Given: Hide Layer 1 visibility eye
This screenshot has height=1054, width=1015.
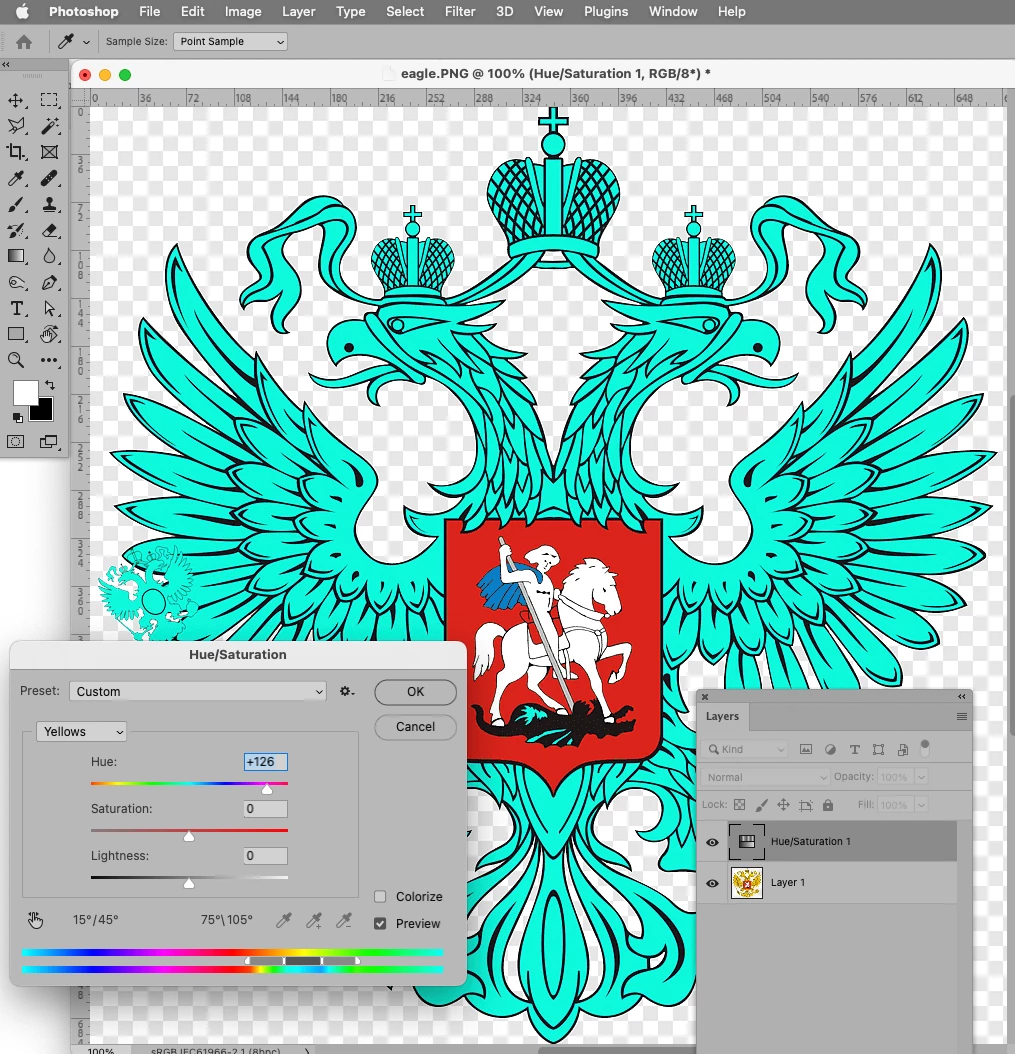Looking at the screenshot, I should (713, 883).
